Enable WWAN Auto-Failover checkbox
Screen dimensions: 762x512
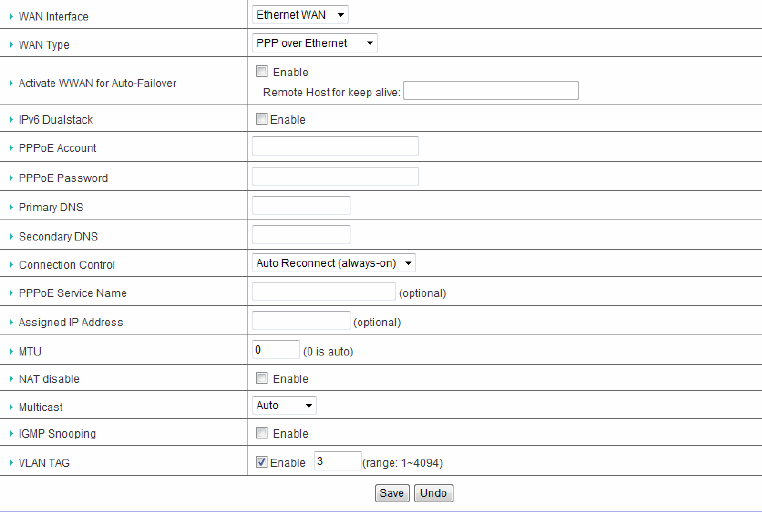(262, 72)
